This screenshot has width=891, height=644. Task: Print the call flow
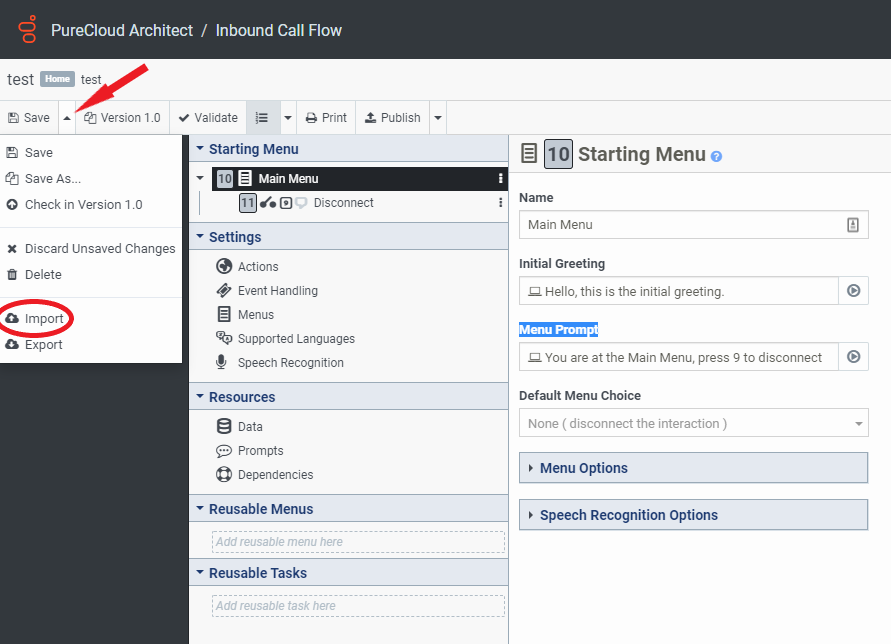click(x=326, y=118)
